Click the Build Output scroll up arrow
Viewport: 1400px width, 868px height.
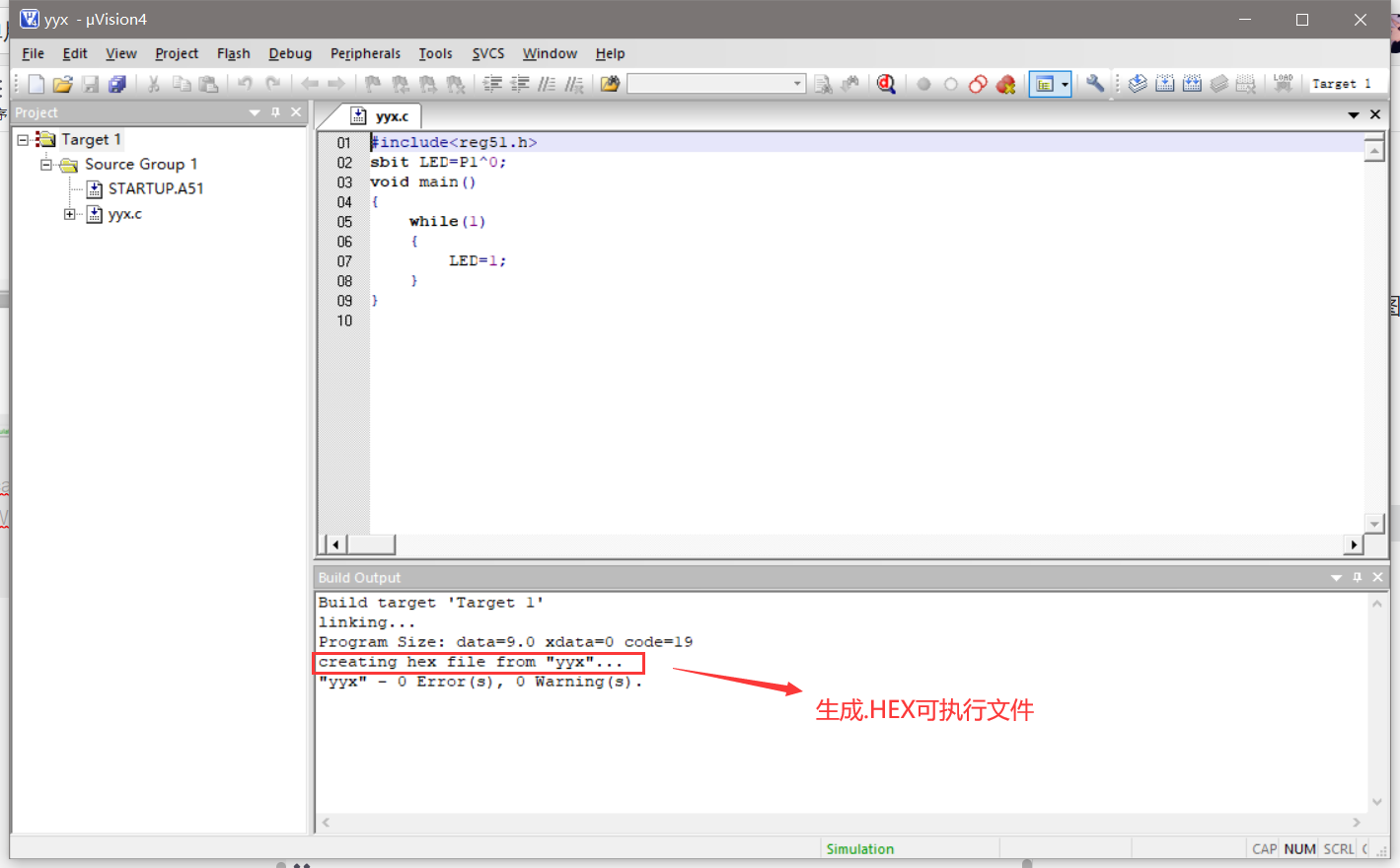point(1376,604)
